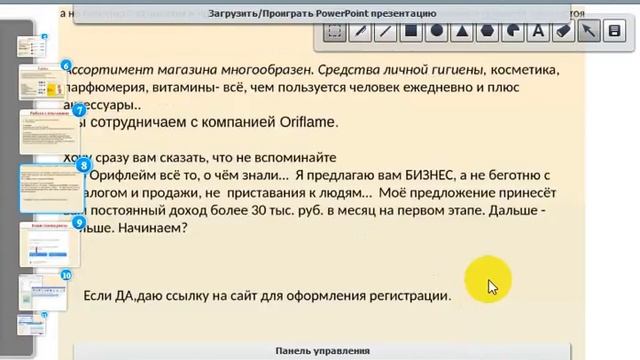Click the word 'Начинаем?' in the slide
640x360 pixels.
[153, 228]
